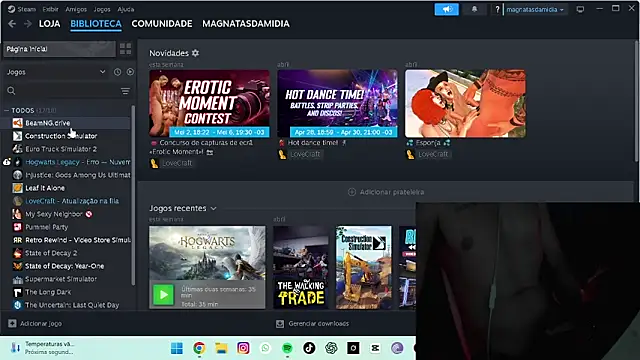Open the weather widget in the taskbar
640x360 pixels.
click(x=43, y=348)
